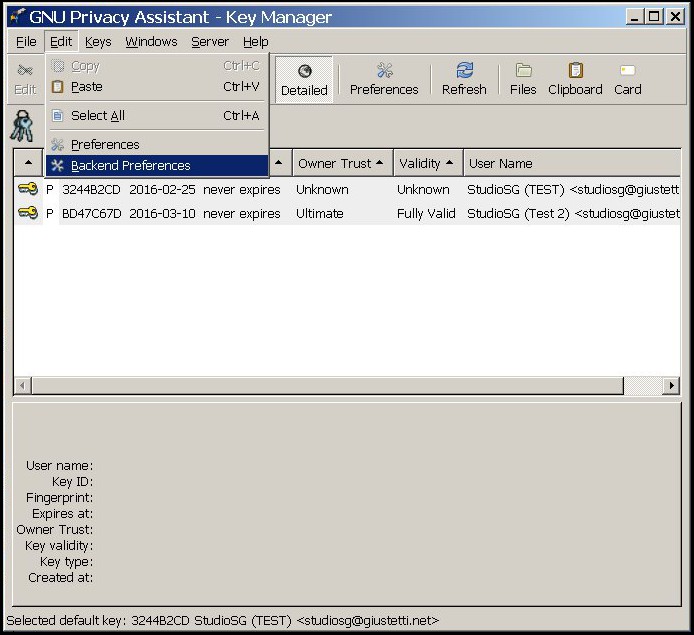Minimize the Key Manager window
The image size is (694, 635).
coord(634,17)
